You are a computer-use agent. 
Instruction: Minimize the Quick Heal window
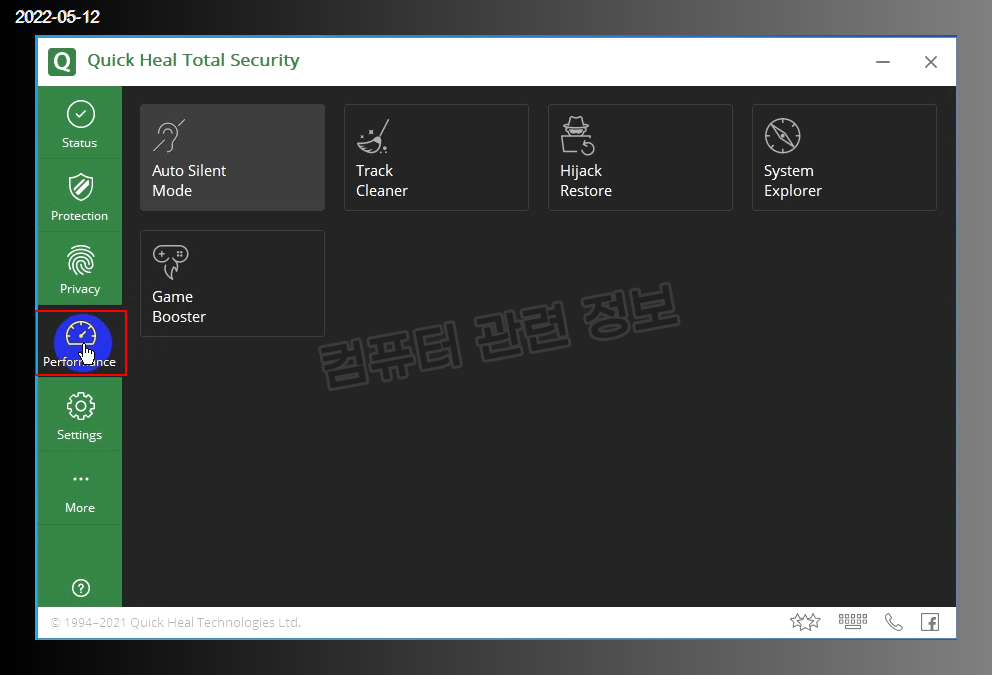883,62
